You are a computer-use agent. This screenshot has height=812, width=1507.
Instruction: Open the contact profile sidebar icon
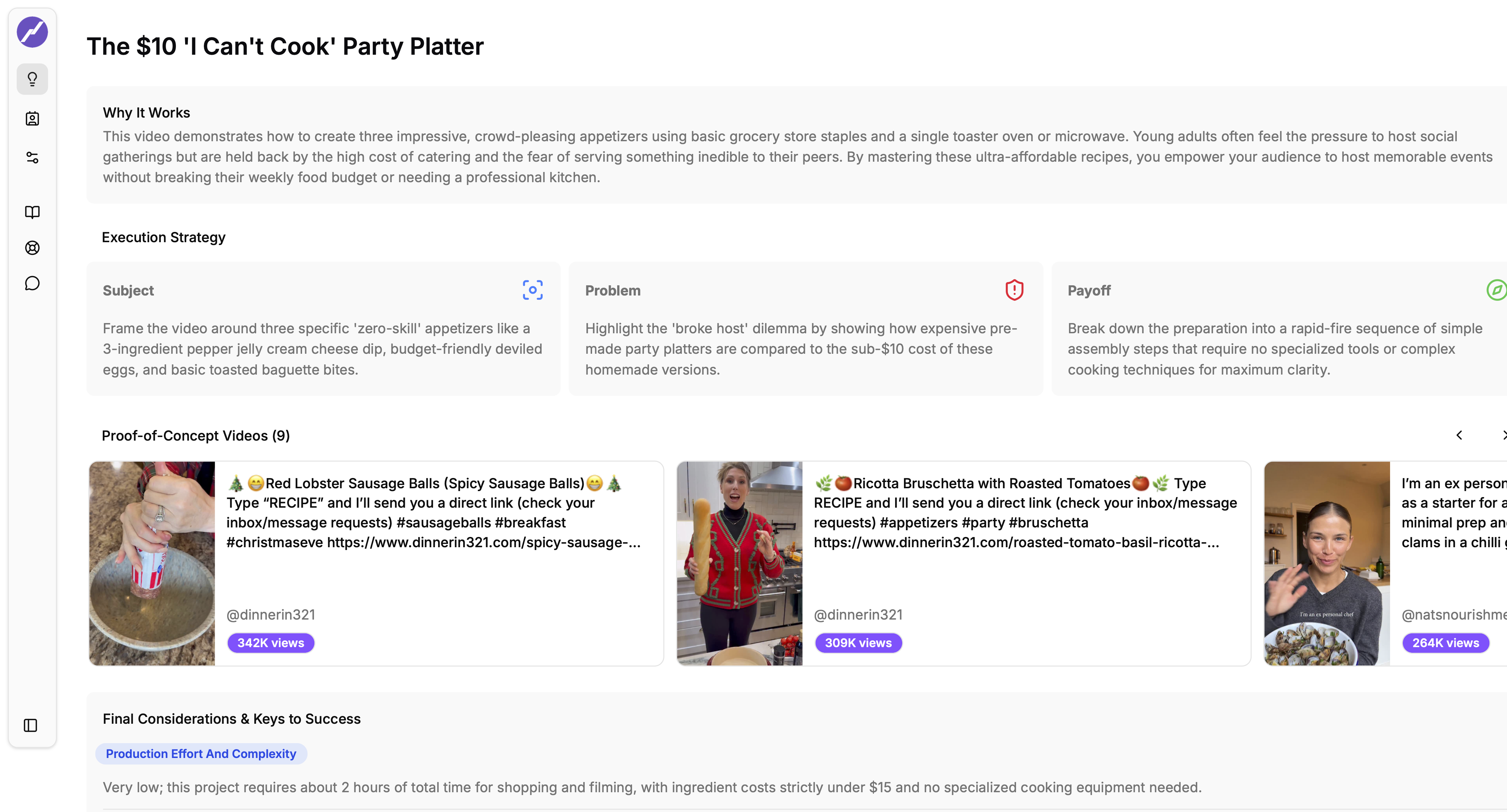pyautogui.click(x=32, y=119)
